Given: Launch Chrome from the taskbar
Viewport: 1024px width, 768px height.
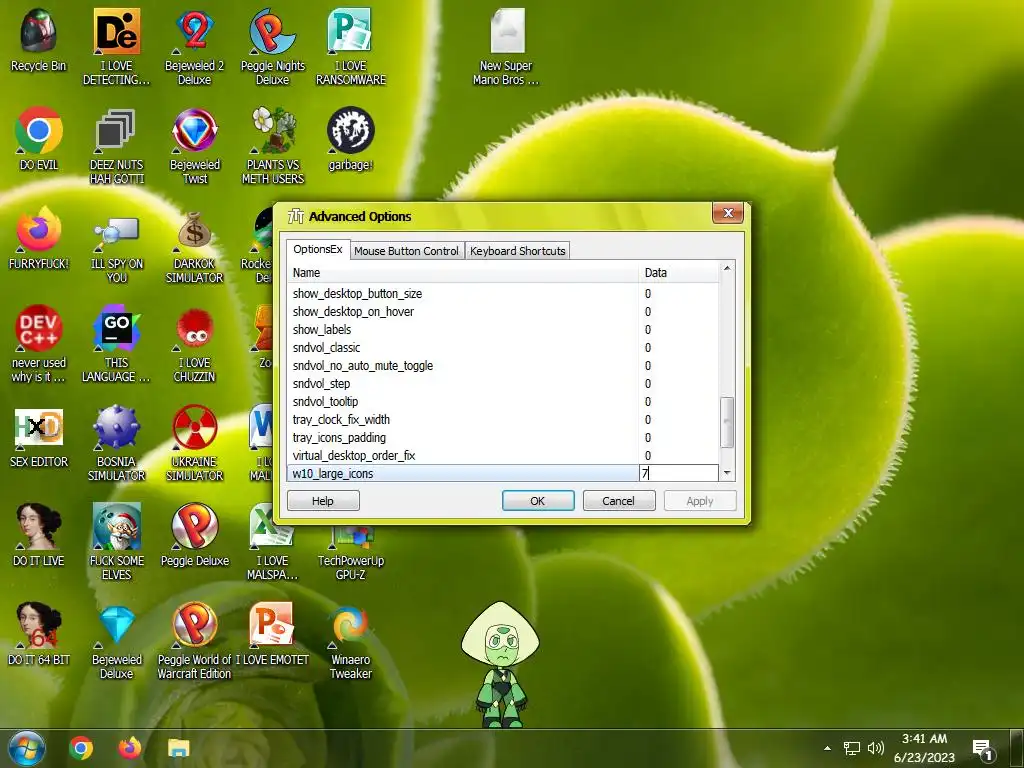Looking at the screenshot, I should [x=81, y=748].
